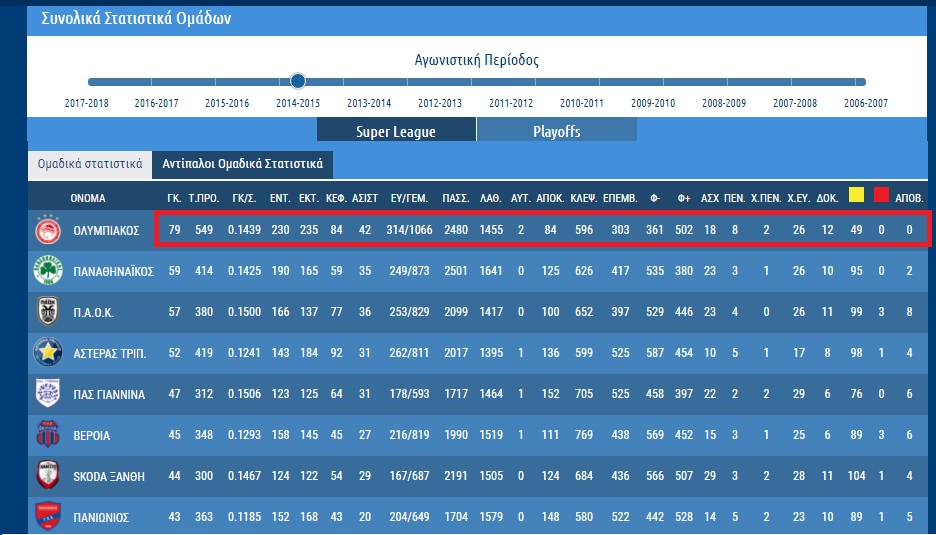Sort by ΕΠΕΜΒ. column header

click(620, 198)
